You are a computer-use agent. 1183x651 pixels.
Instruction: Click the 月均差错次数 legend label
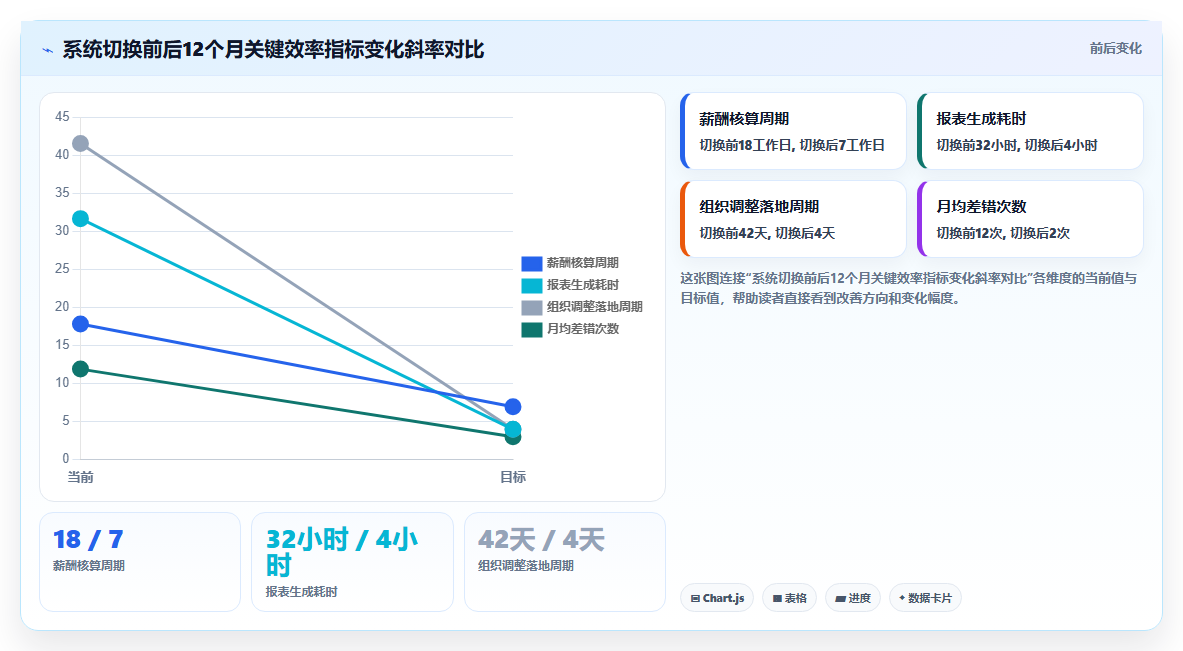pos(582,329)
